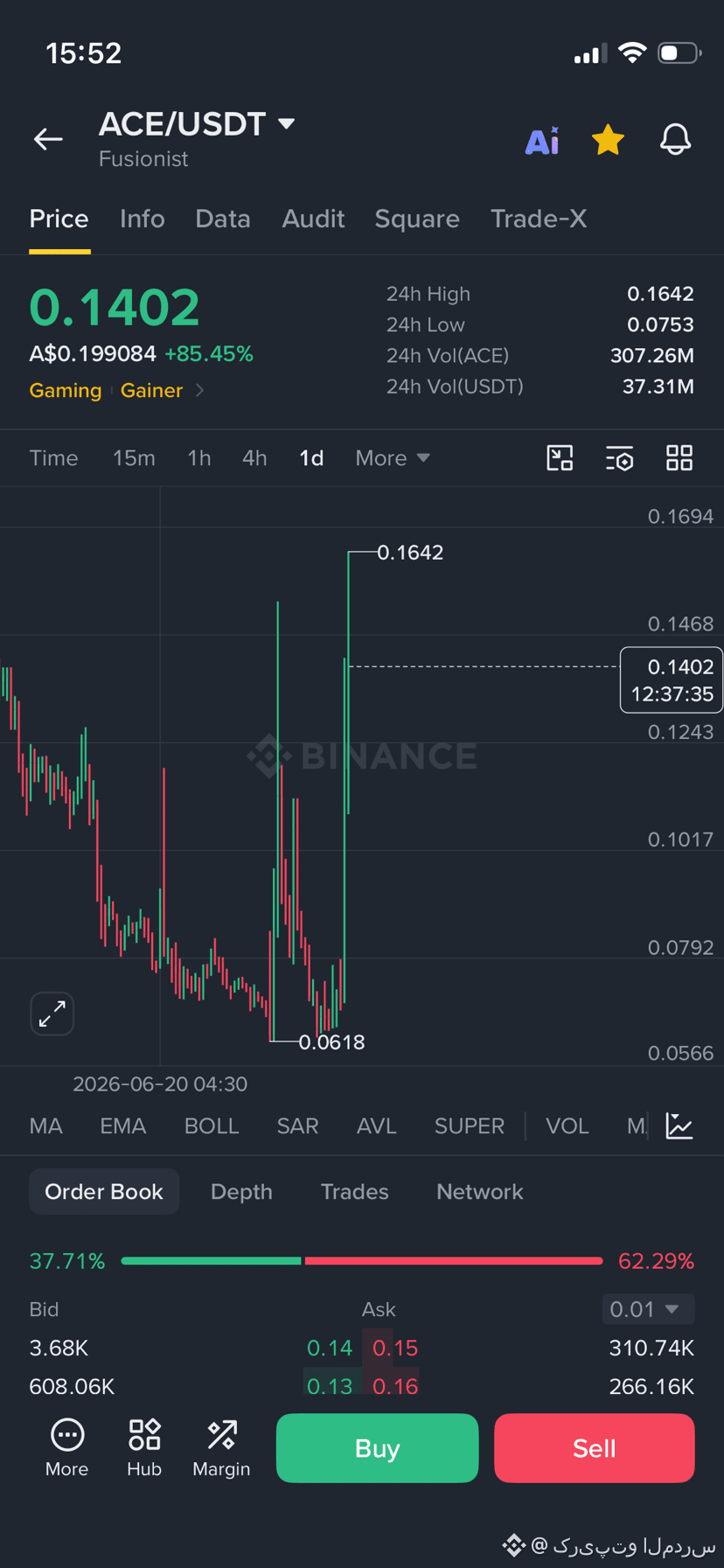The width and height of the screenshot is (724, 1568).
Task: Tap the red Sell button
Action: click(595, 1448)
